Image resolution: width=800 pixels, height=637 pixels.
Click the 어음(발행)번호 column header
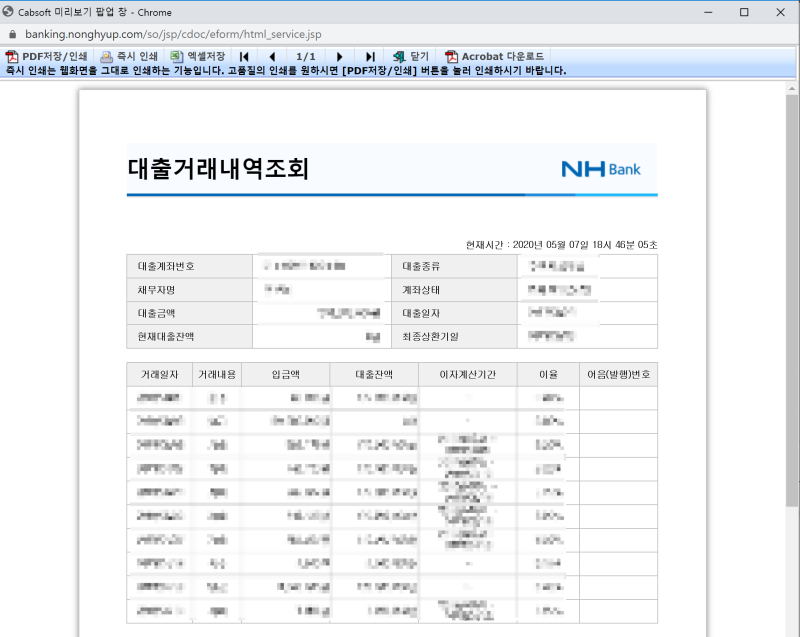pos(618,375)
